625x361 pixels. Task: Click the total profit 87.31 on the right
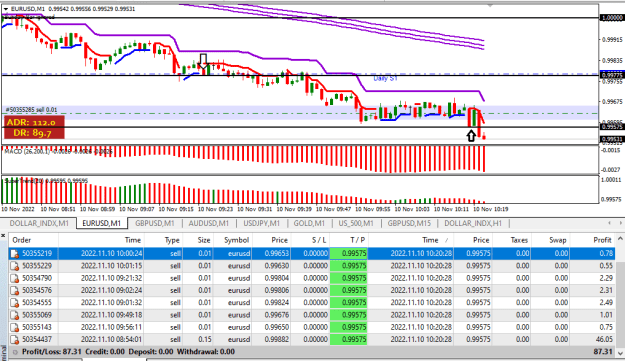pos(603,352)
